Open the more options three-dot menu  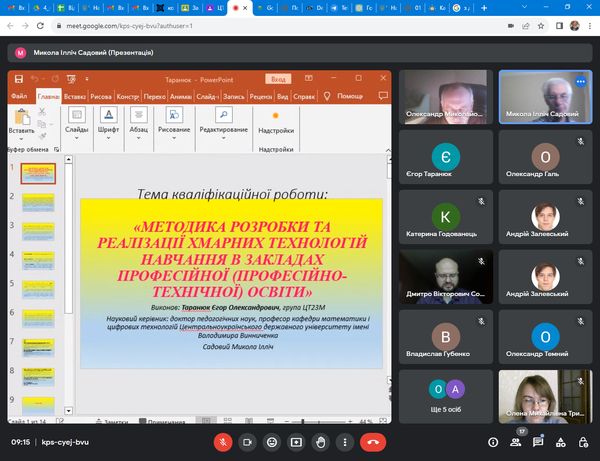click(346, 440)
